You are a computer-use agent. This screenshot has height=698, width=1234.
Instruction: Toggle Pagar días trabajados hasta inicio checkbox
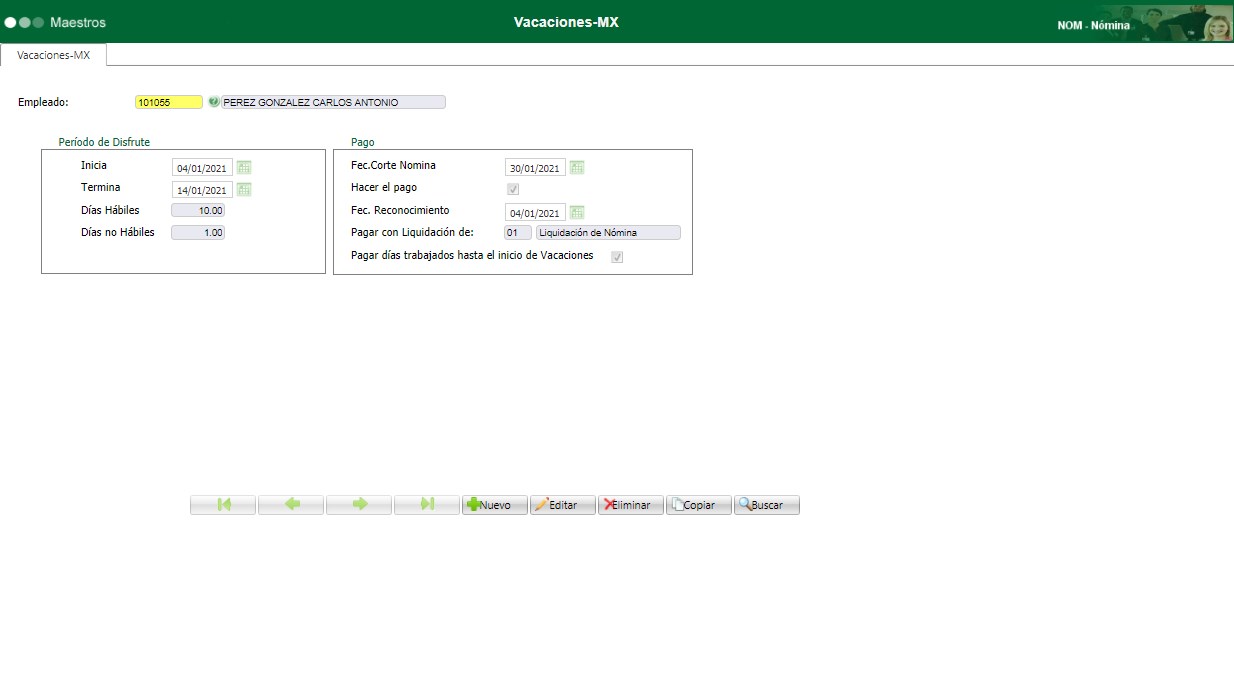tap(617, 257)
